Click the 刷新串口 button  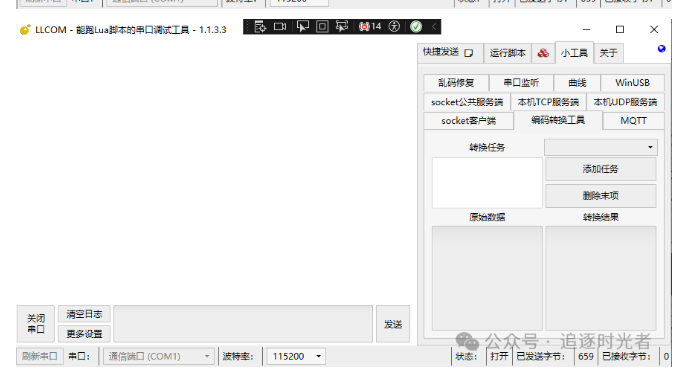[x=40, y=357]
